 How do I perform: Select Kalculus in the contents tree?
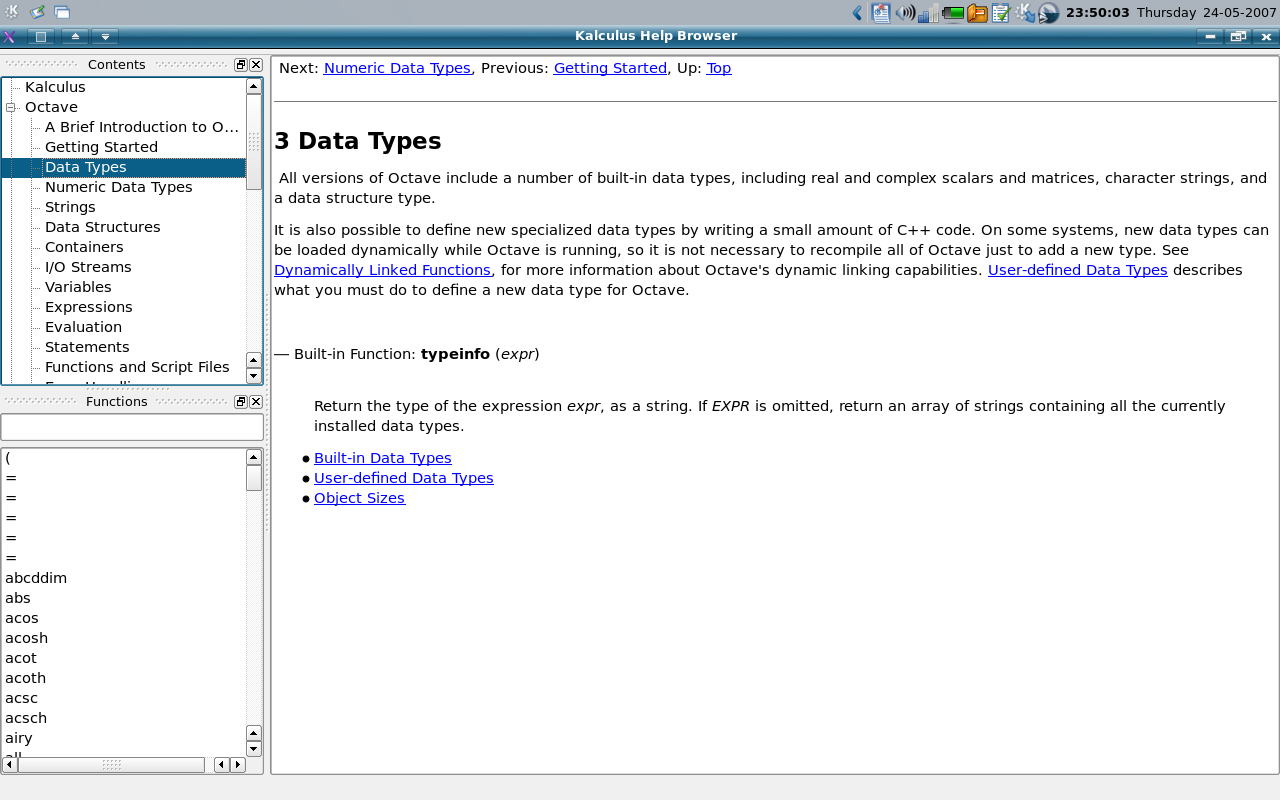pos(55,87)
